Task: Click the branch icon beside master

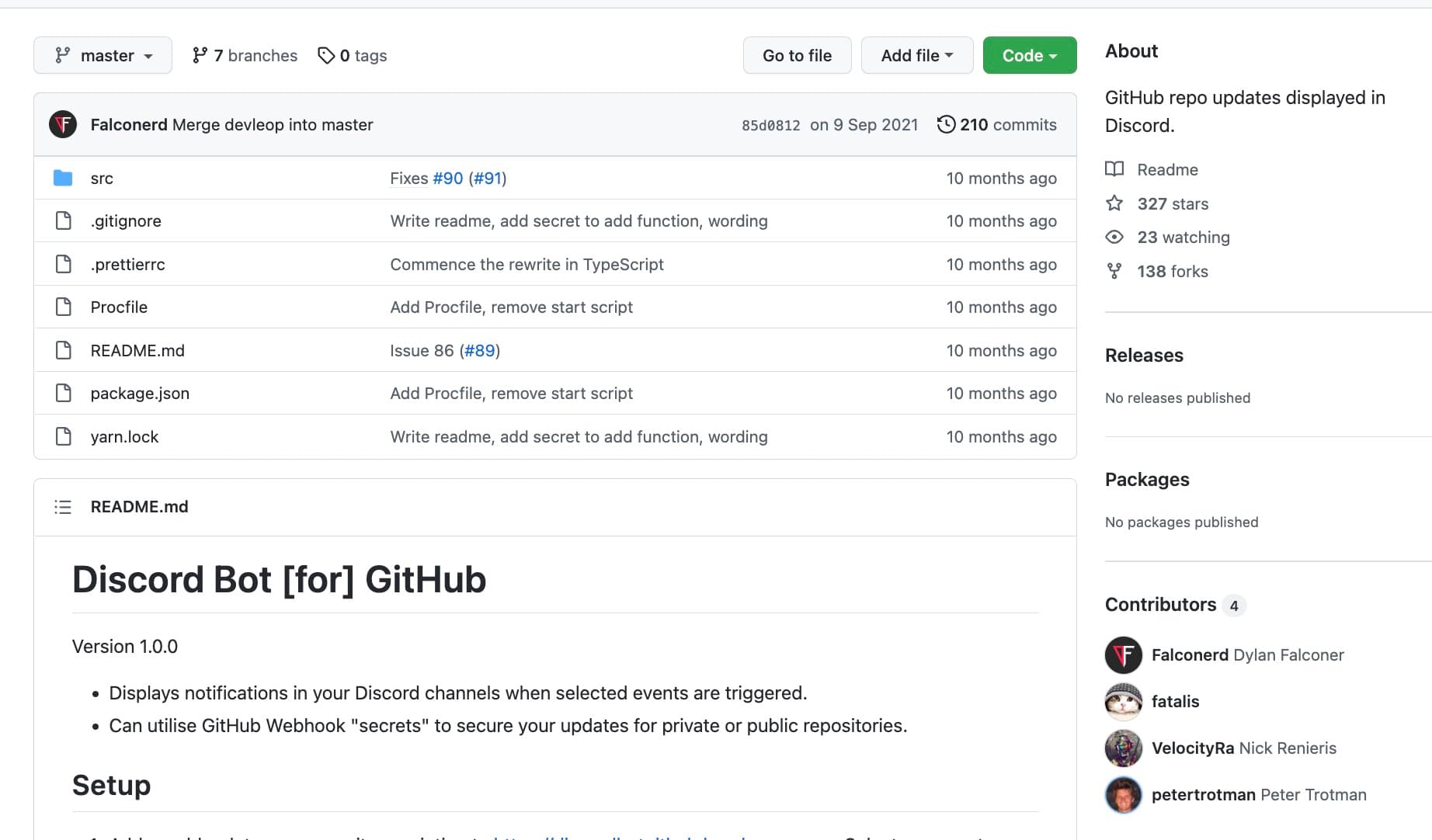Action: (x=63, y=55)
